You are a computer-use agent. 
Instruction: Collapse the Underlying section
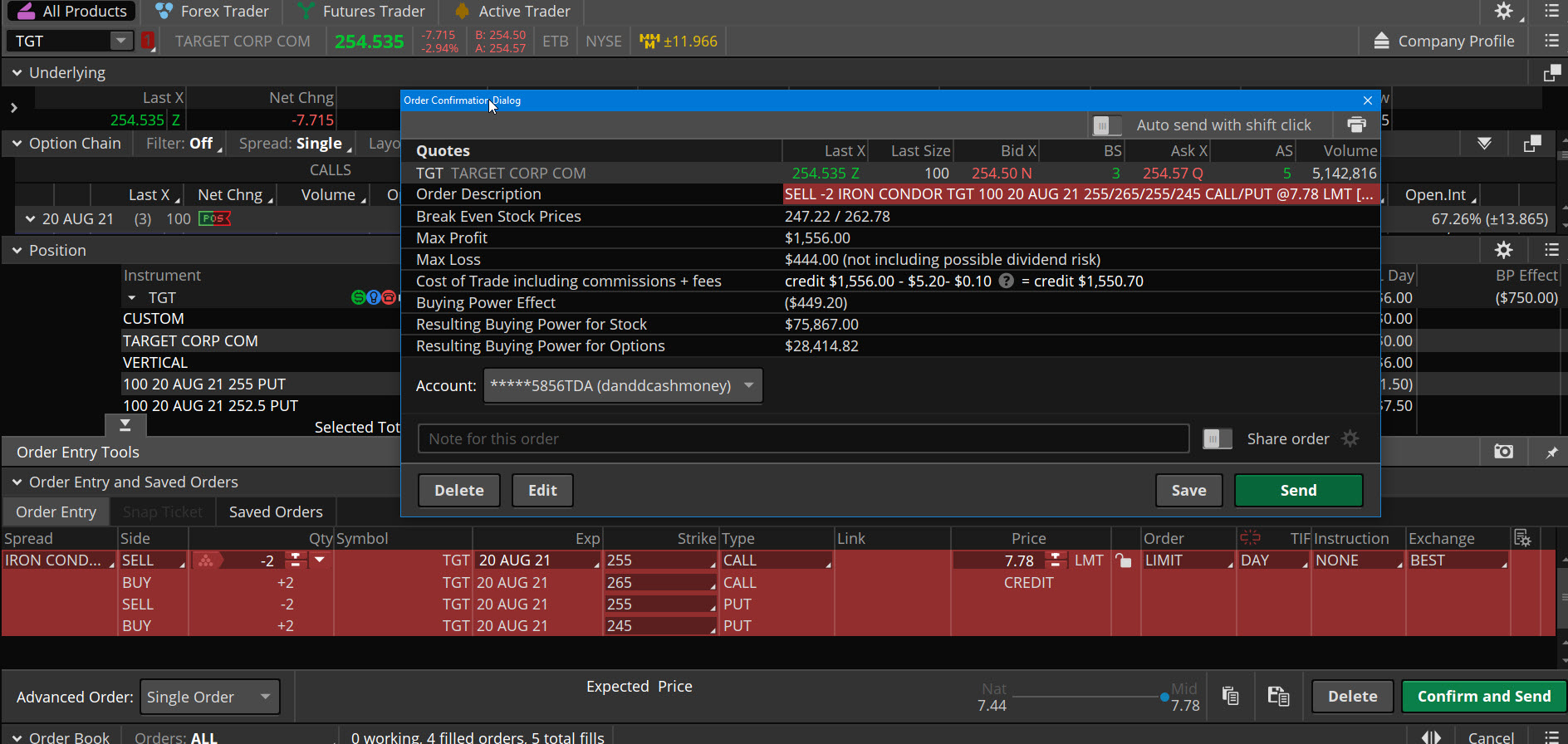click(17, 73)
